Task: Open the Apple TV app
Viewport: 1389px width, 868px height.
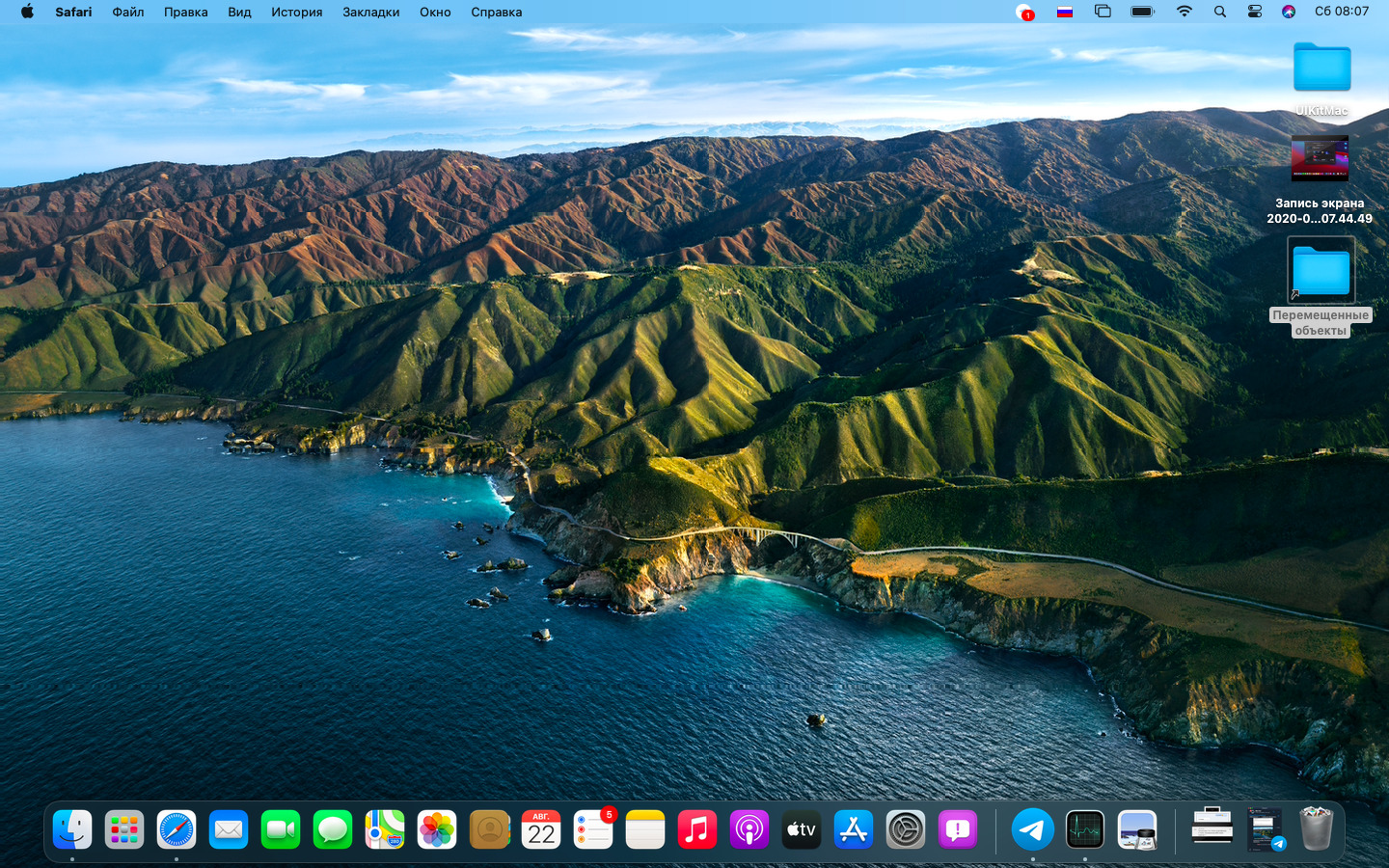Action: tap(802, 829)
